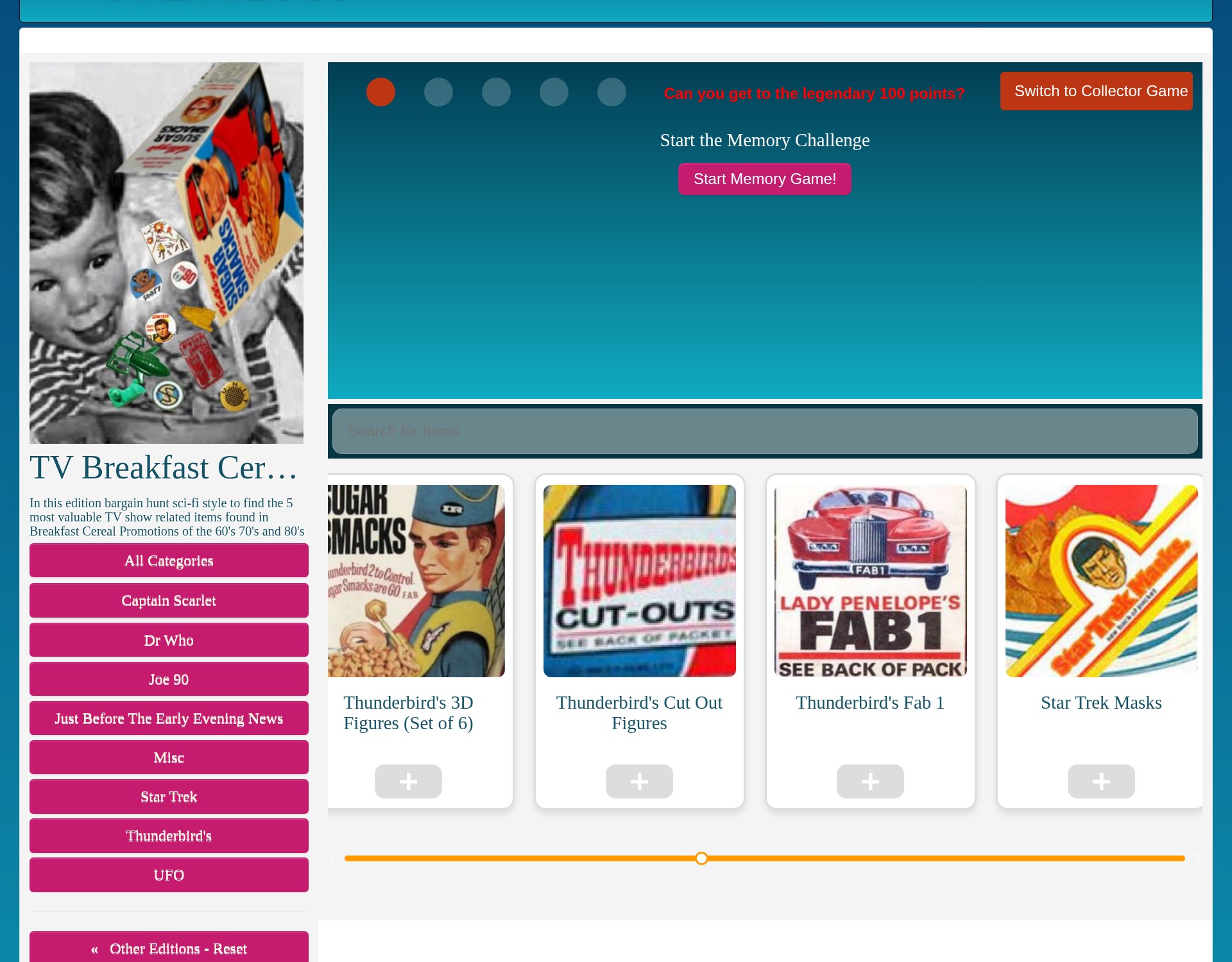Open Thunderbirds Cut-Outs thumbnail image
This screenshot has height=962, width=1232.
639,581
